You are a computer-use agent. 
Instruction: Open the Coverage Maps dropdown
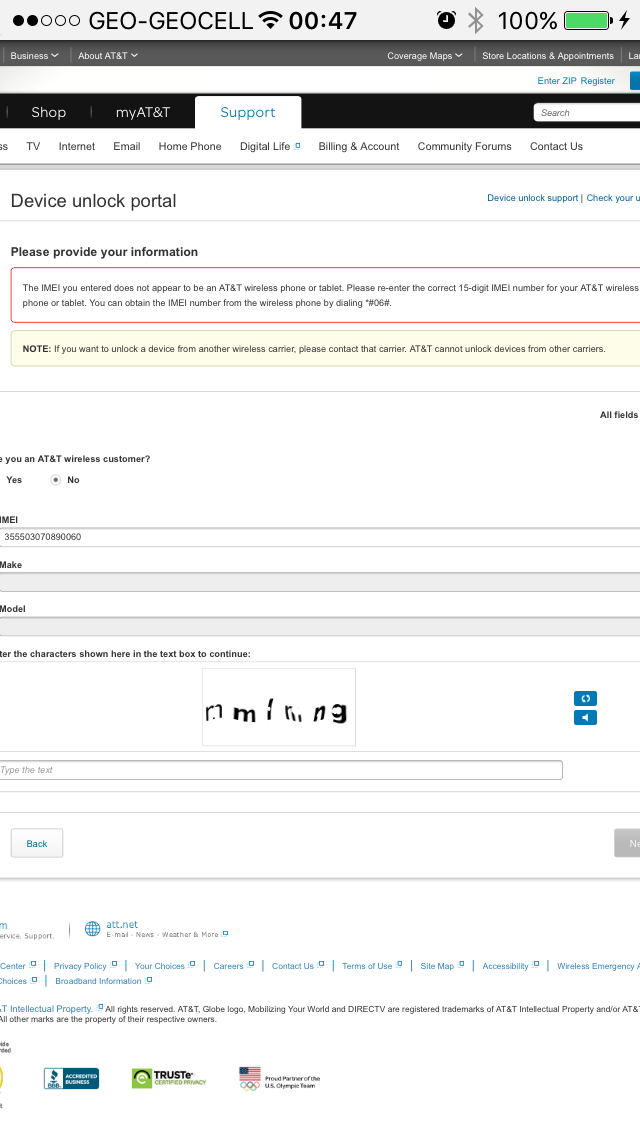[425, 56]
